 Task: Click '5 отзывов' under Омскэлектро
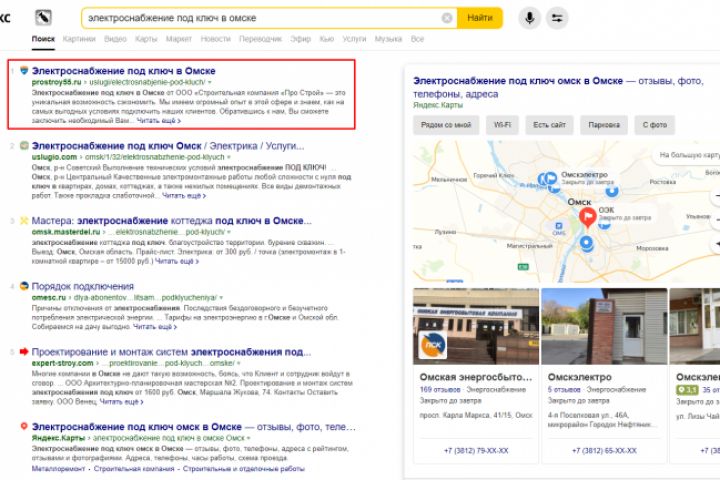point(564,390)
